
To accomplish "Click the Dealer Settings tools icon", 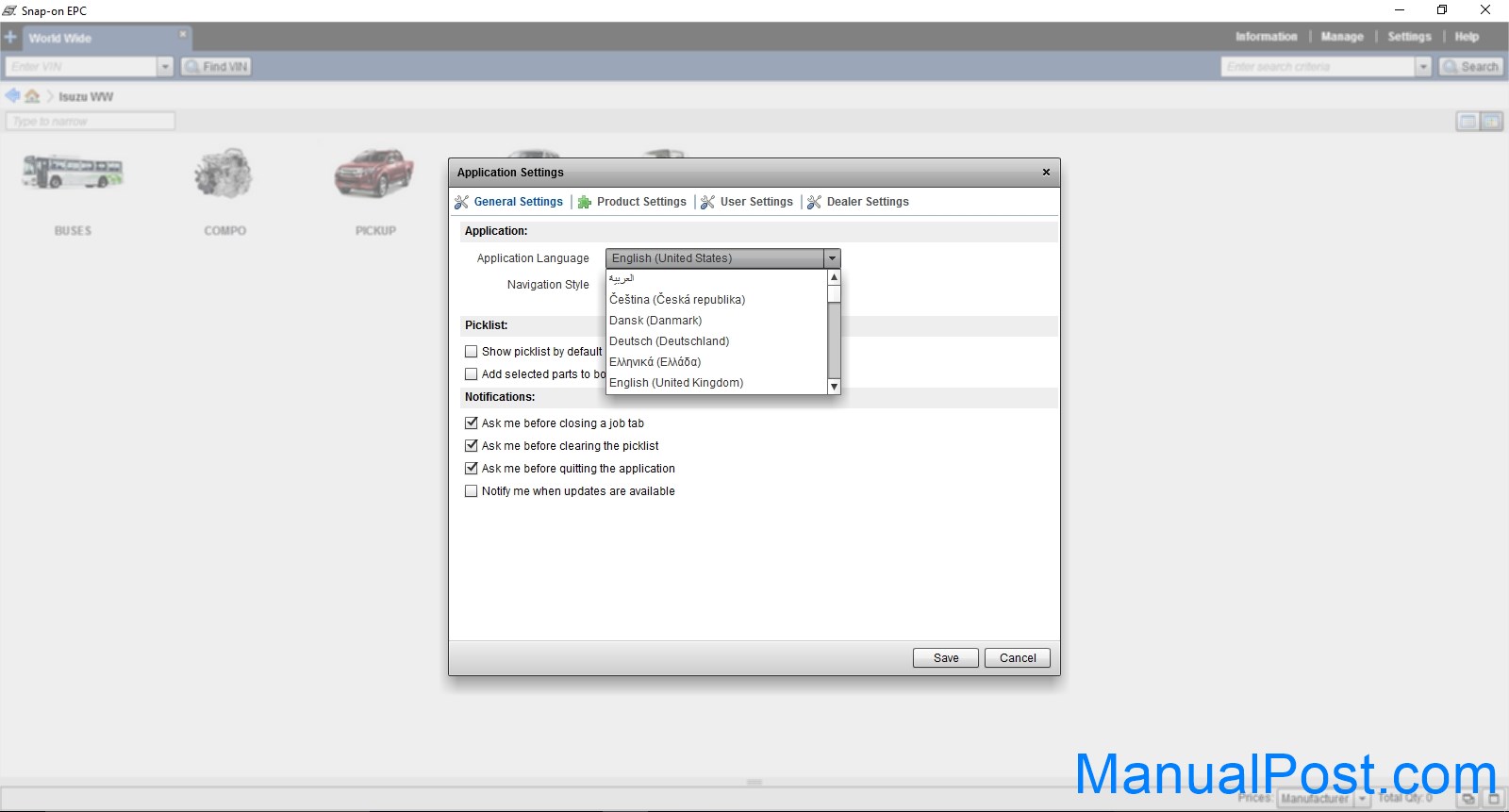I will coord(815,202).
